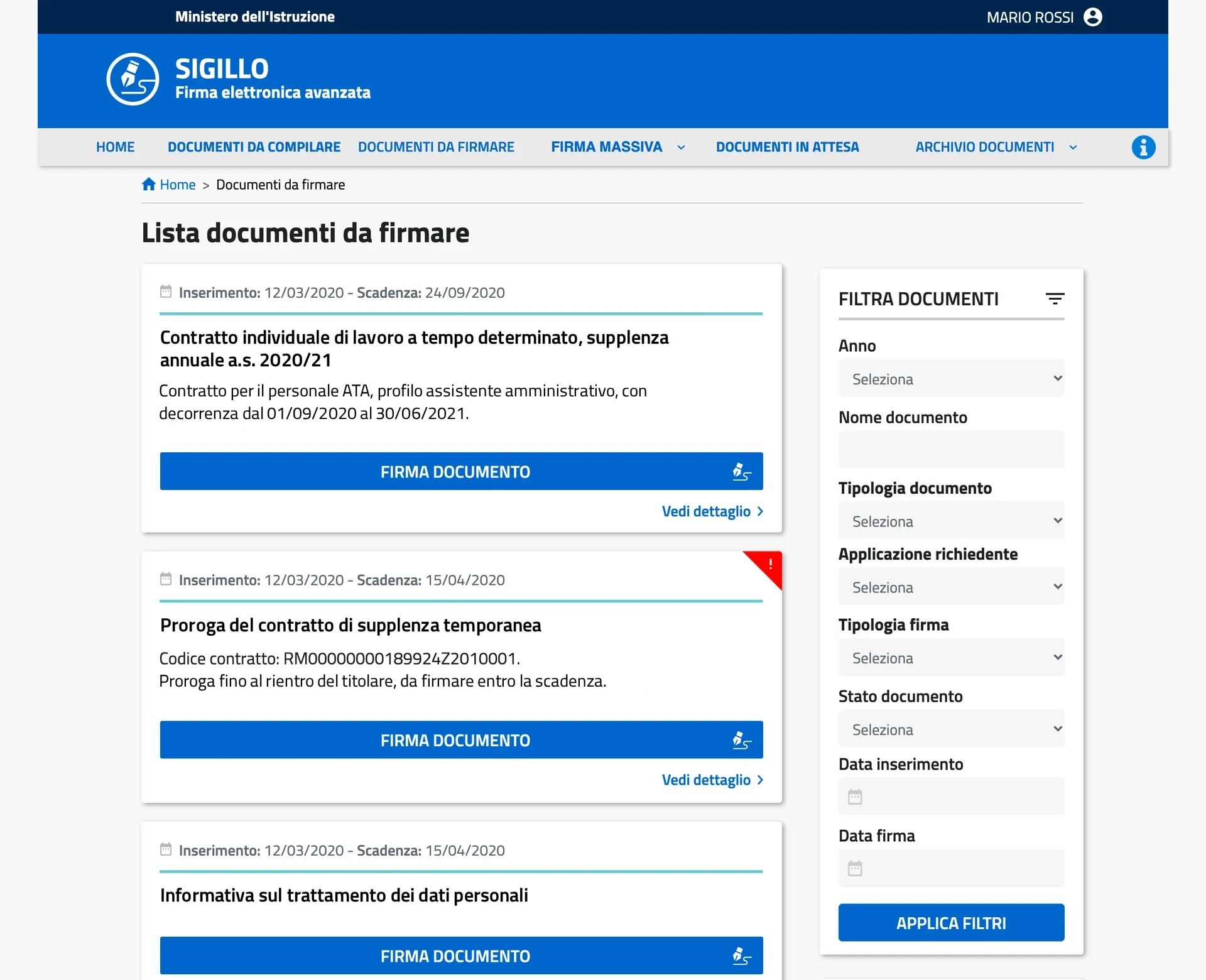Viewport: 1206px width, 980px height.
Task: Click the Firma Massiva menu label
Action: click(606, 147)
